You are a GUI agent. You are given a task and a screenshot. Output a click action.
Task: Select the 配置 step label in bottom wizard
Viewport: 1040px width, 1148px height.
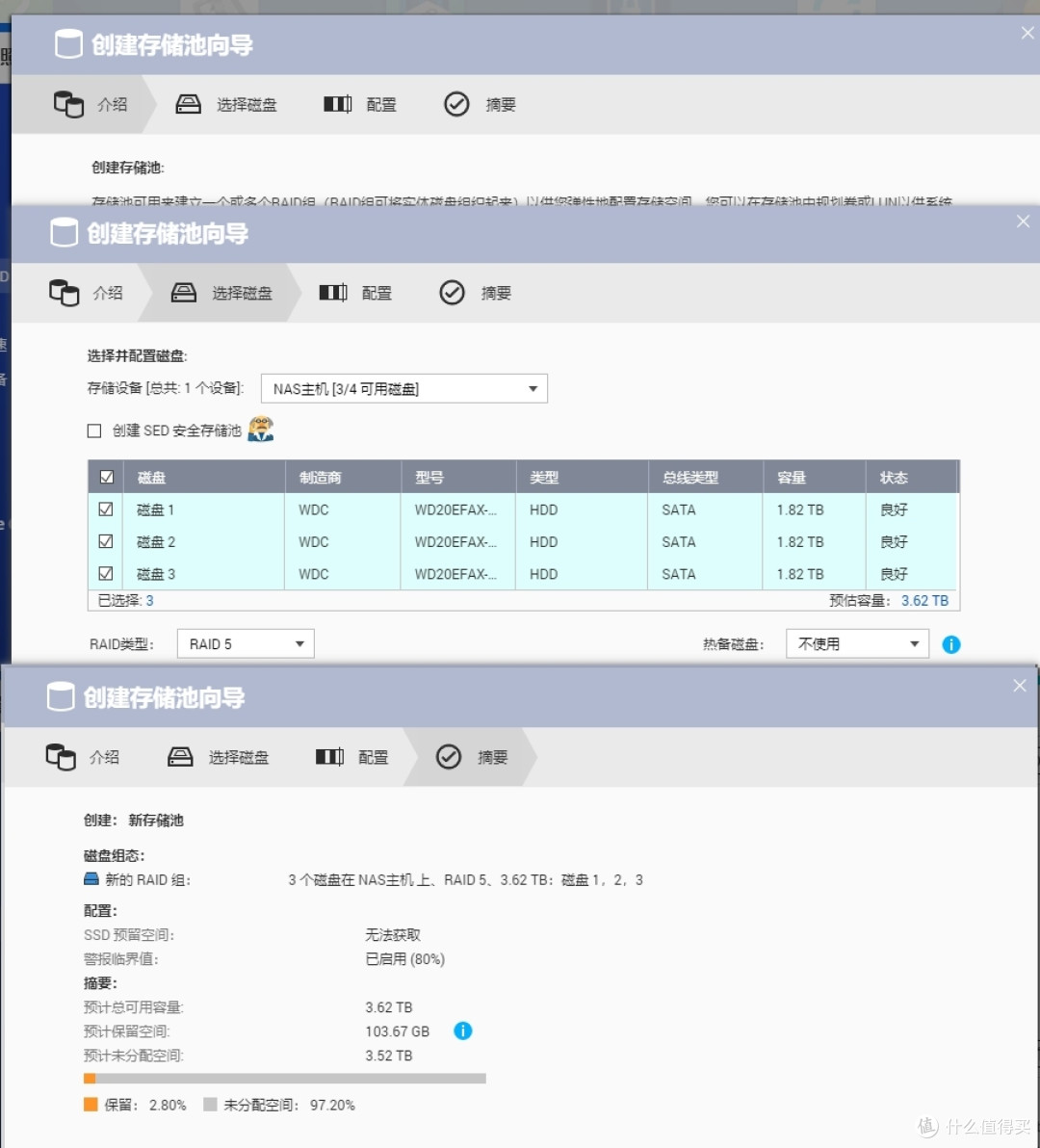coord(374,757)
